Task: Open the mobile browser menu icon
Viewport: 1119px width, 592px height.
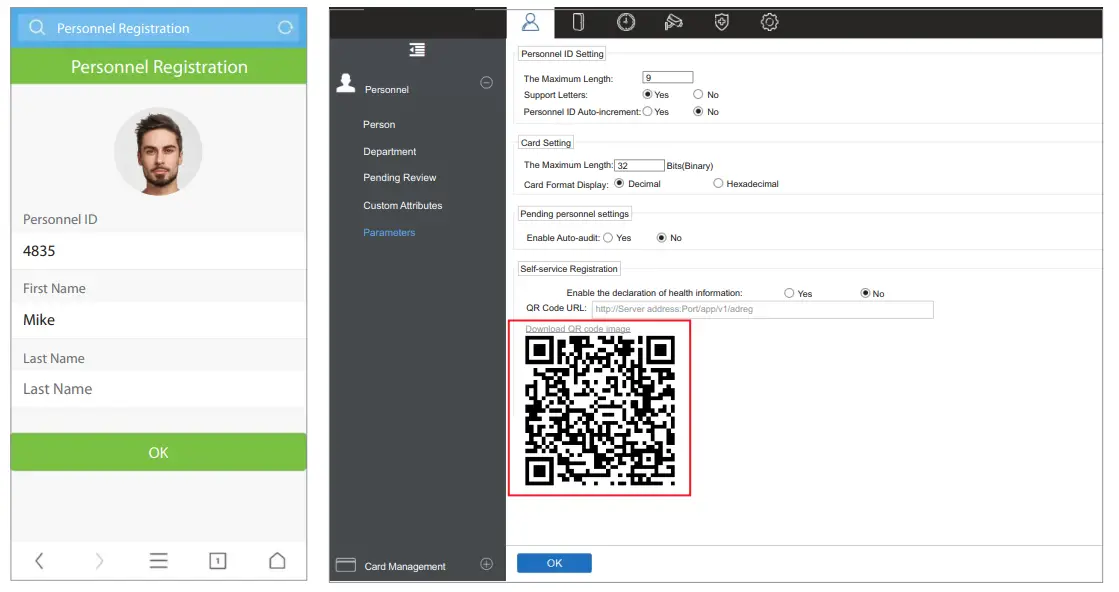Action: [158, 561]
